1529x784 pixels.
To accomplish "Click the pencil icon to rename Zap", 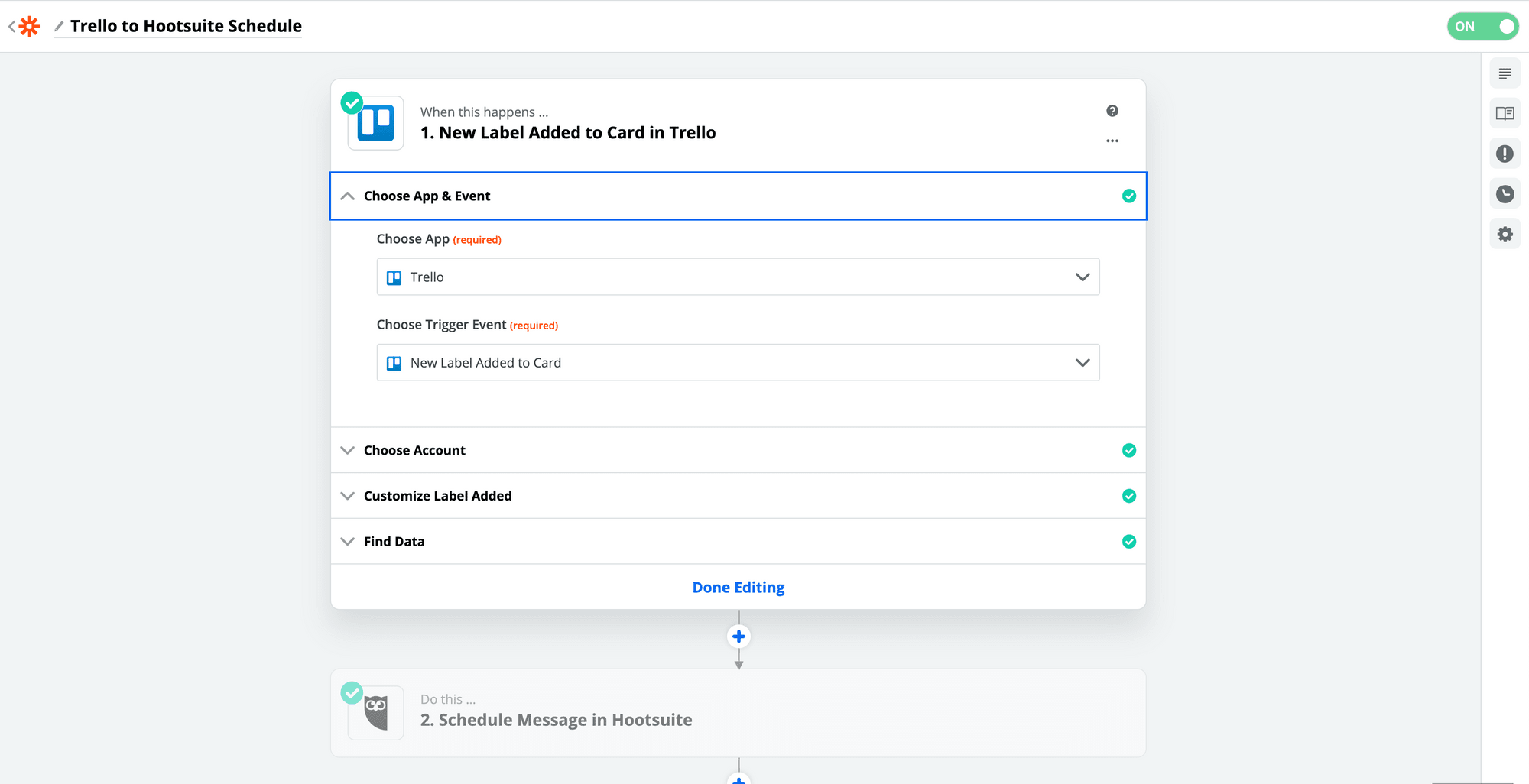I will (59, 27).
